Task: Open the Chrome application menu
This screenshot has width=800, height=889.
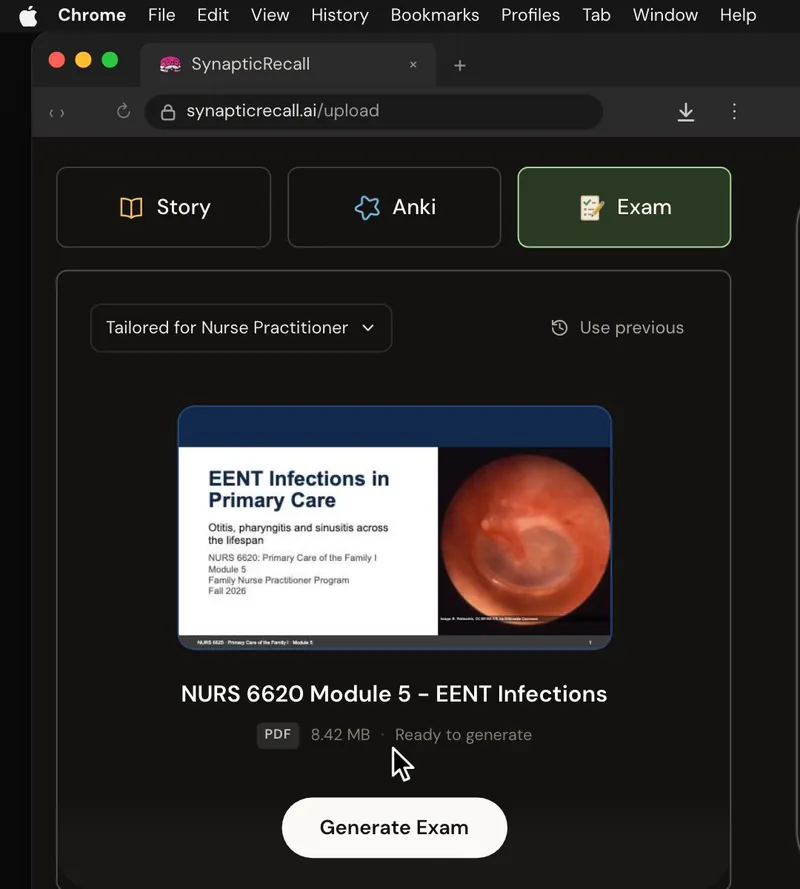Action: point(92,15)
